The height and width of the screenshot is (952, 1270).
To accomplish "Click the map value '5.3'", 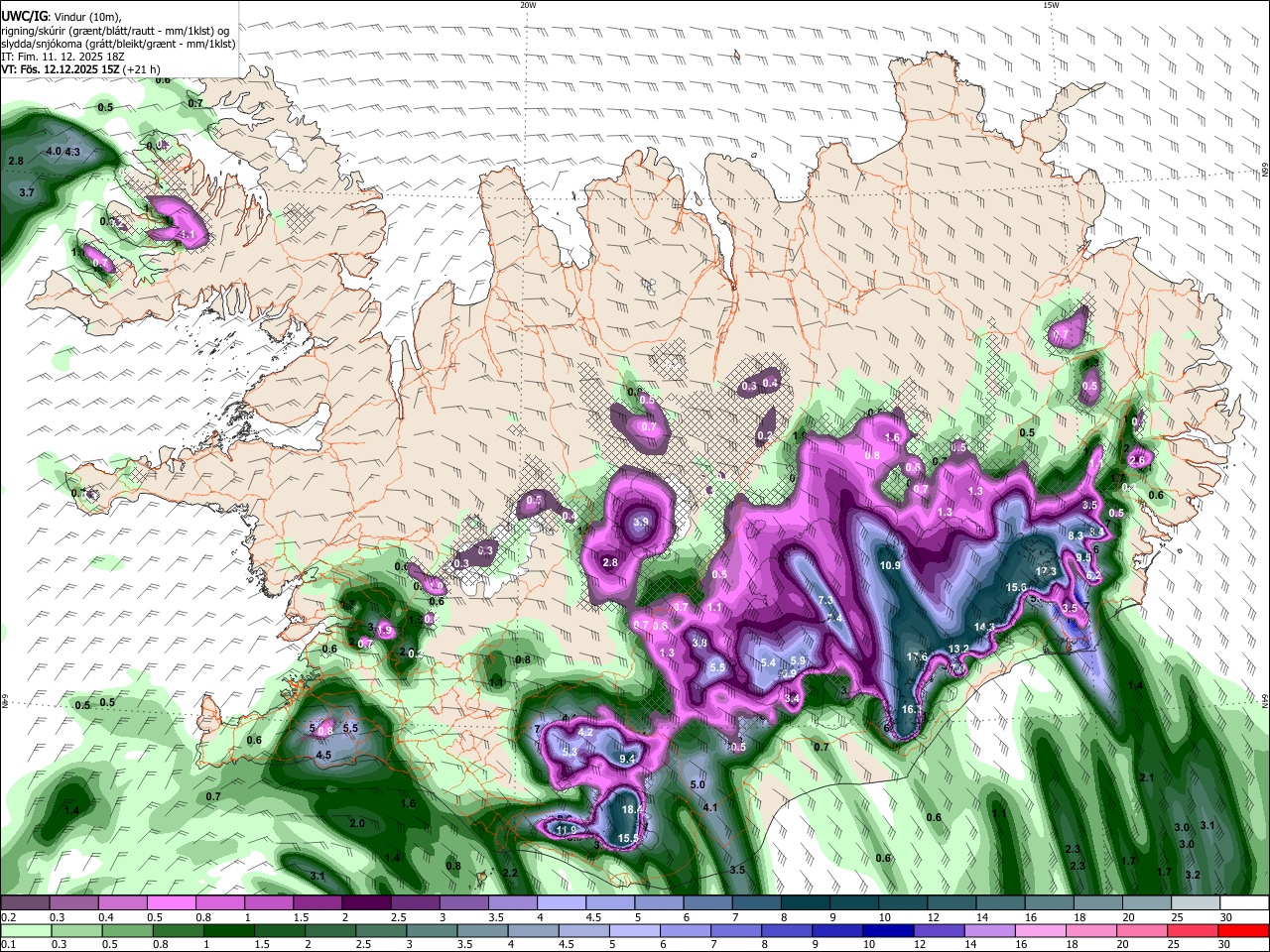I will (570, 753).
